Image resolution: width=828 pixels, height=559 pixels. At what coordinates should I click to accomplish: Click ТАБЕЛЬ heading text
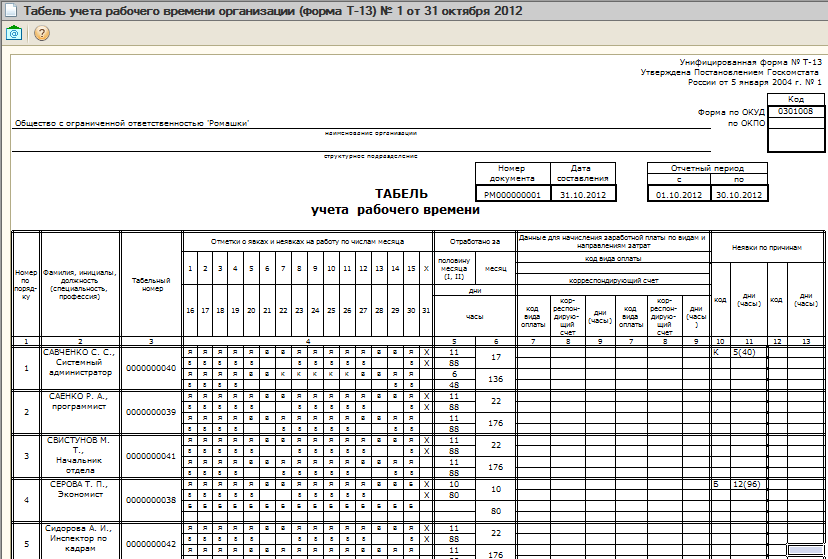(401, 194)
